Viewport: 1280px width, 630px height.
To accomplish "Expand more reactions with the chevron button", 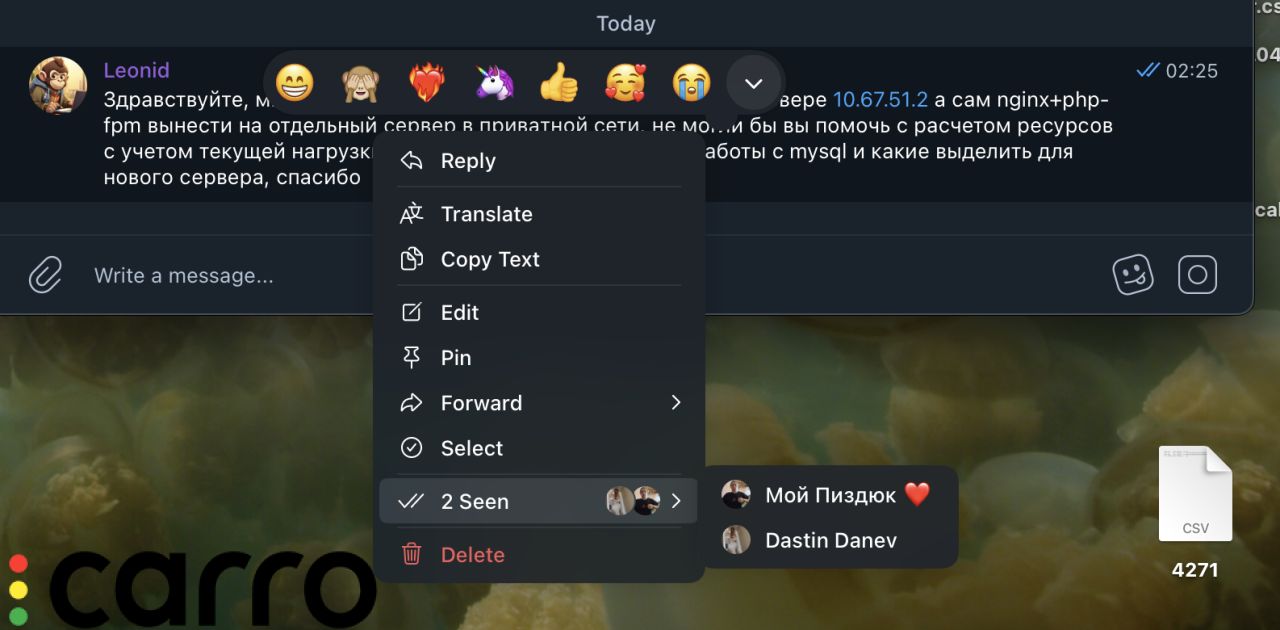I will click(x=754, y=83).
